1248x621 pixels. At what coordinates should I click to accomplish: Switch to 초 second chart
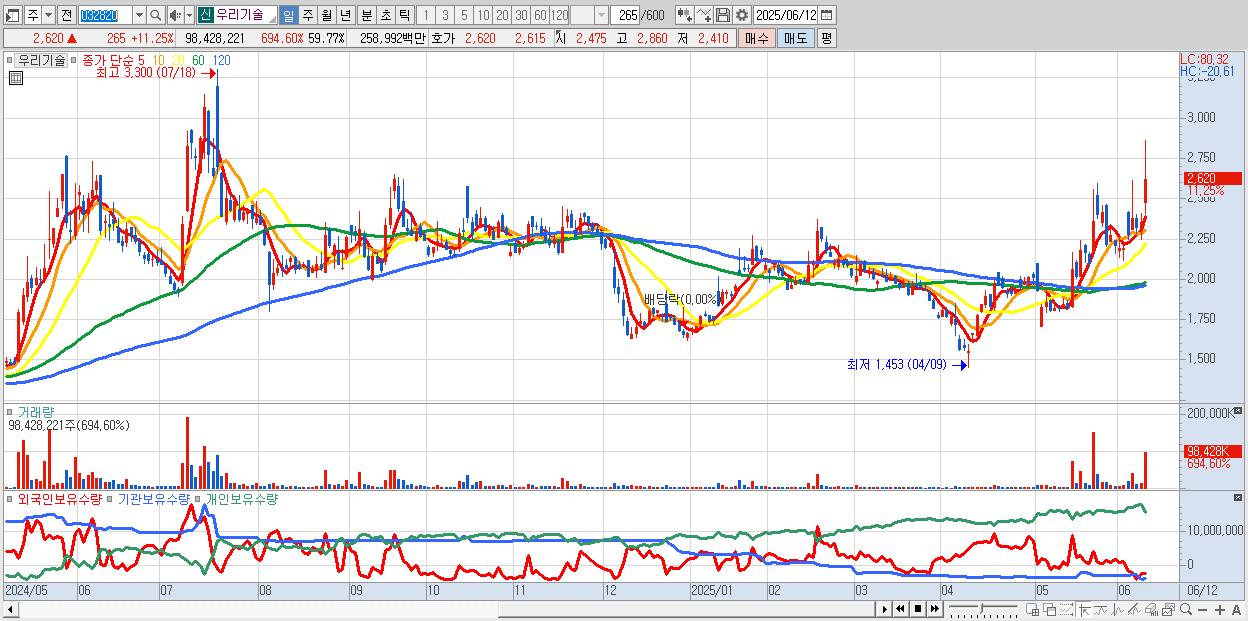tap(385, 15)
